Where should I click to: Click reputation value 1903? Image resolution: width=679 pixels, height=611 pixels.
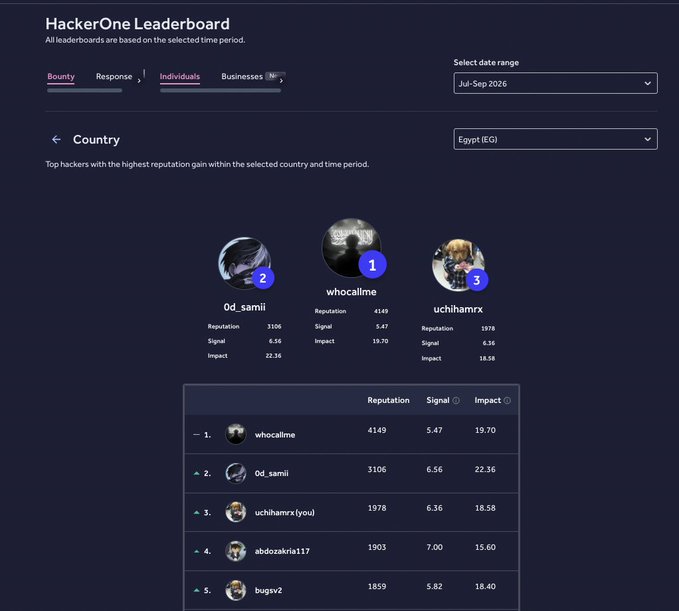click(x=377, y=547)
